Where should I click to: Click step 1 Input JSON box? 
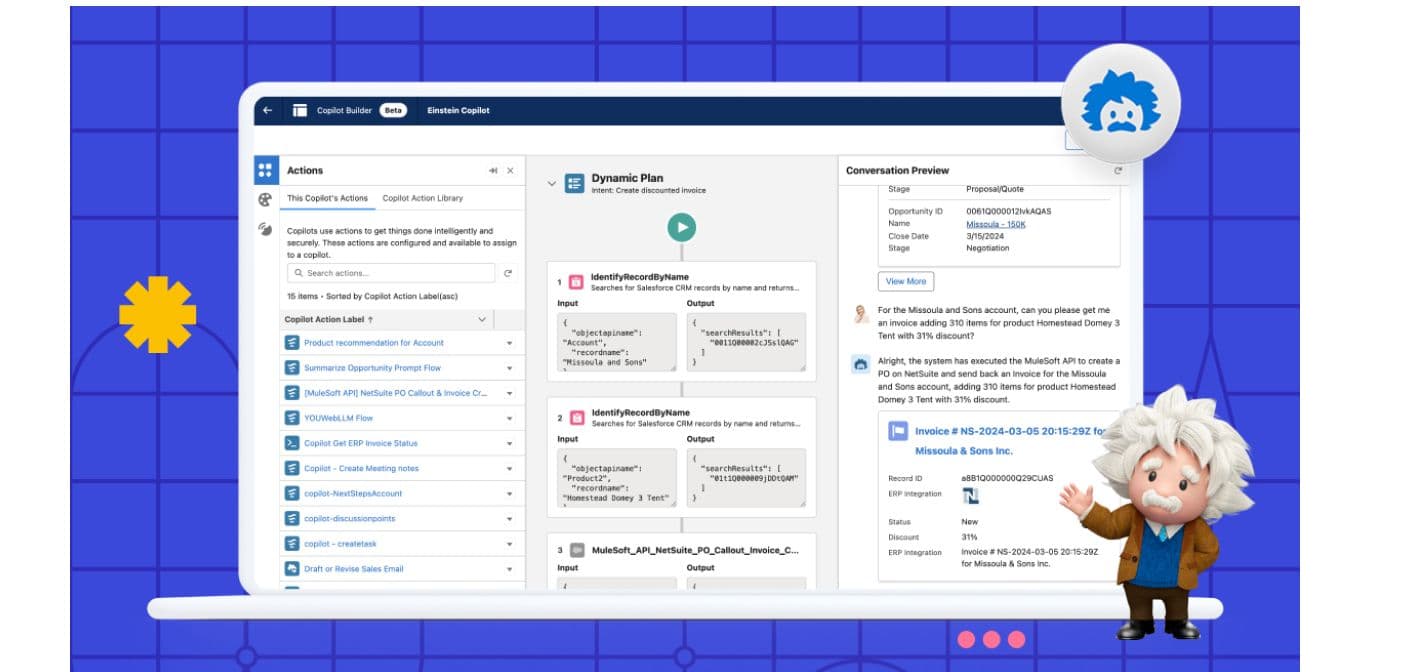click(617, 343)
